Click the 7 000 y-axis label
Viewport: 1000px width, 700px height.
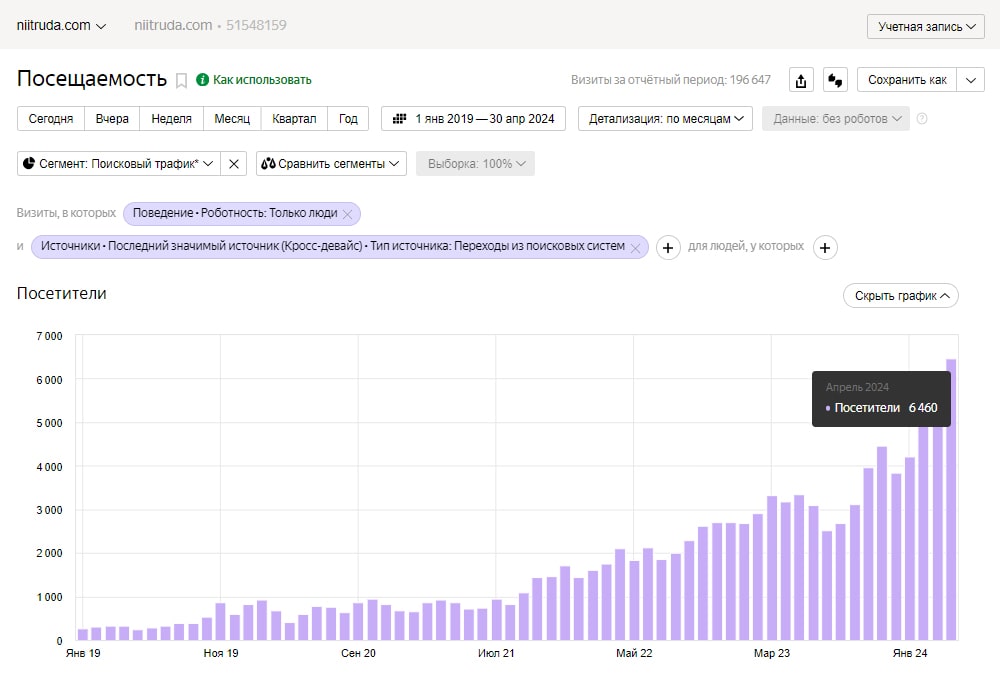point(49,336)
